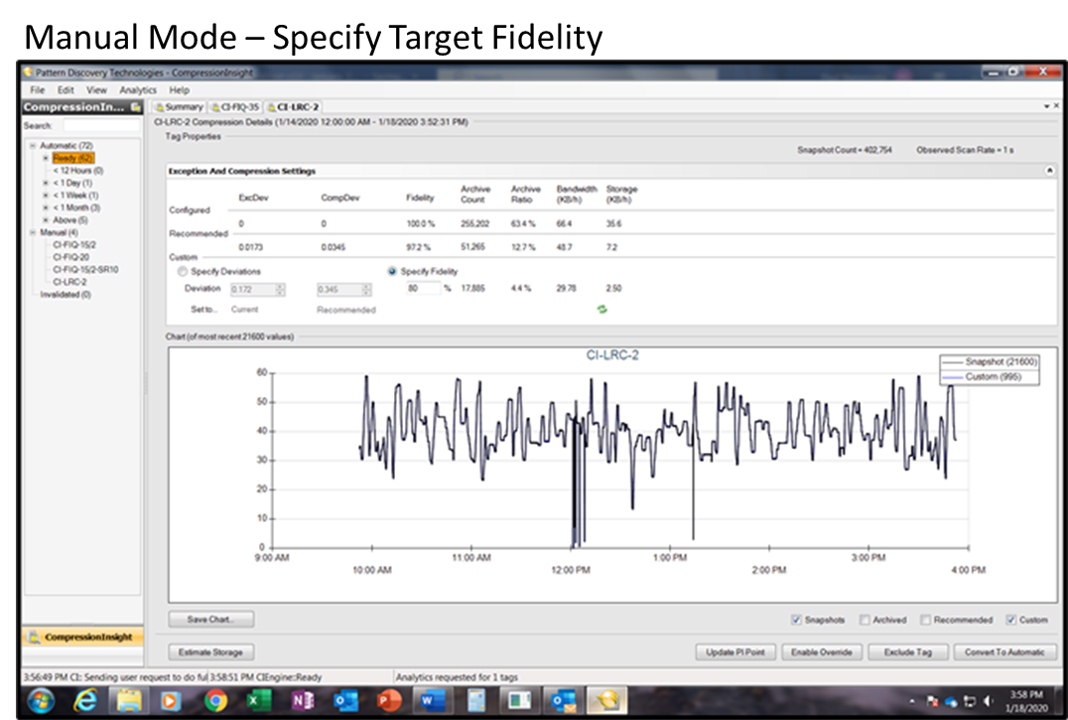Expand the Ready (62) tree node
This screenshot has height=720, width=1068.
tap(46, 158)
